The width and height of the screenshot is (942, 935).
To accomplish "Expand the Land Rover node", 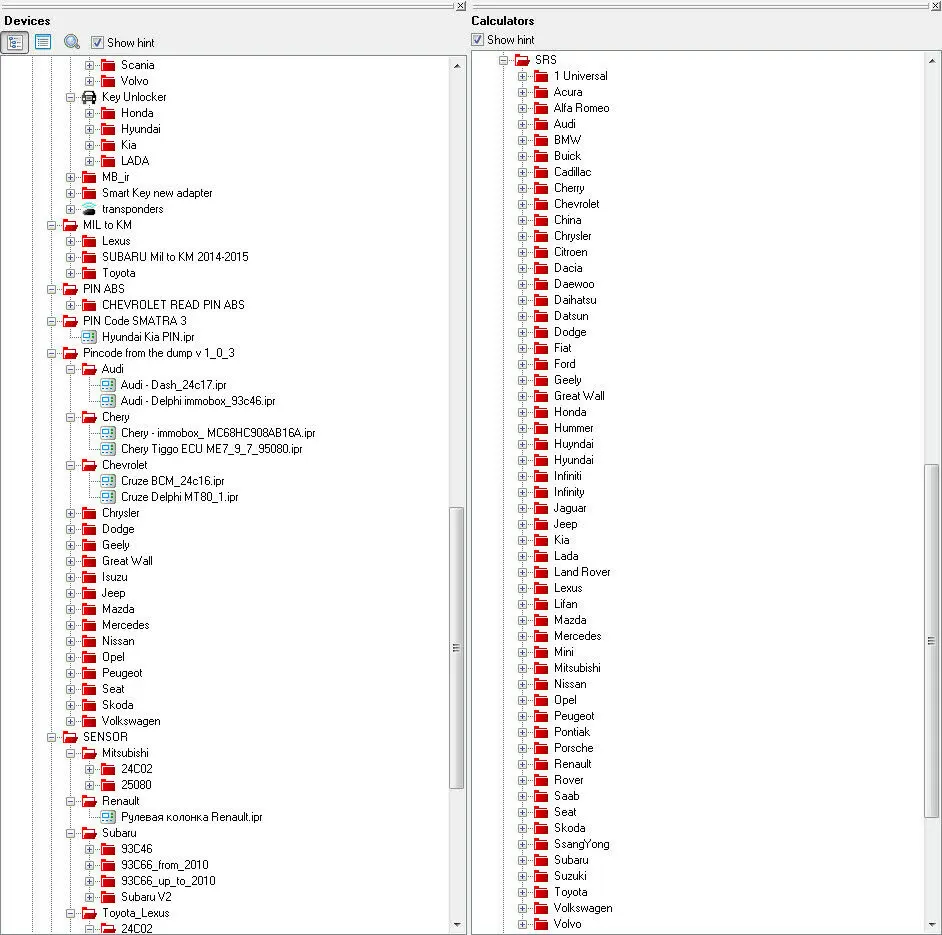I will coord(522,573).
